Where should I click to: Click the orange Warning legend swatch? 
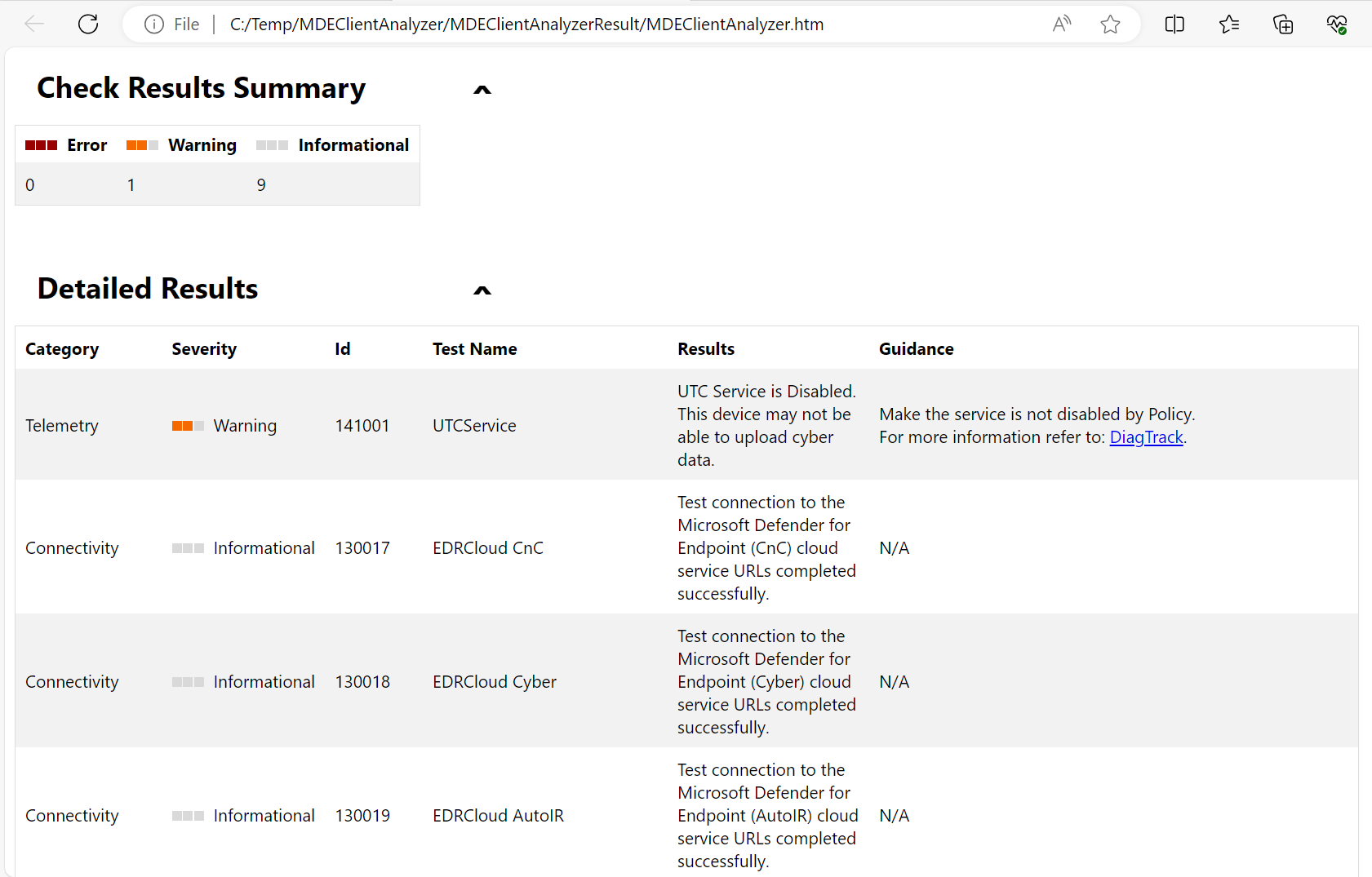(142, 145)
